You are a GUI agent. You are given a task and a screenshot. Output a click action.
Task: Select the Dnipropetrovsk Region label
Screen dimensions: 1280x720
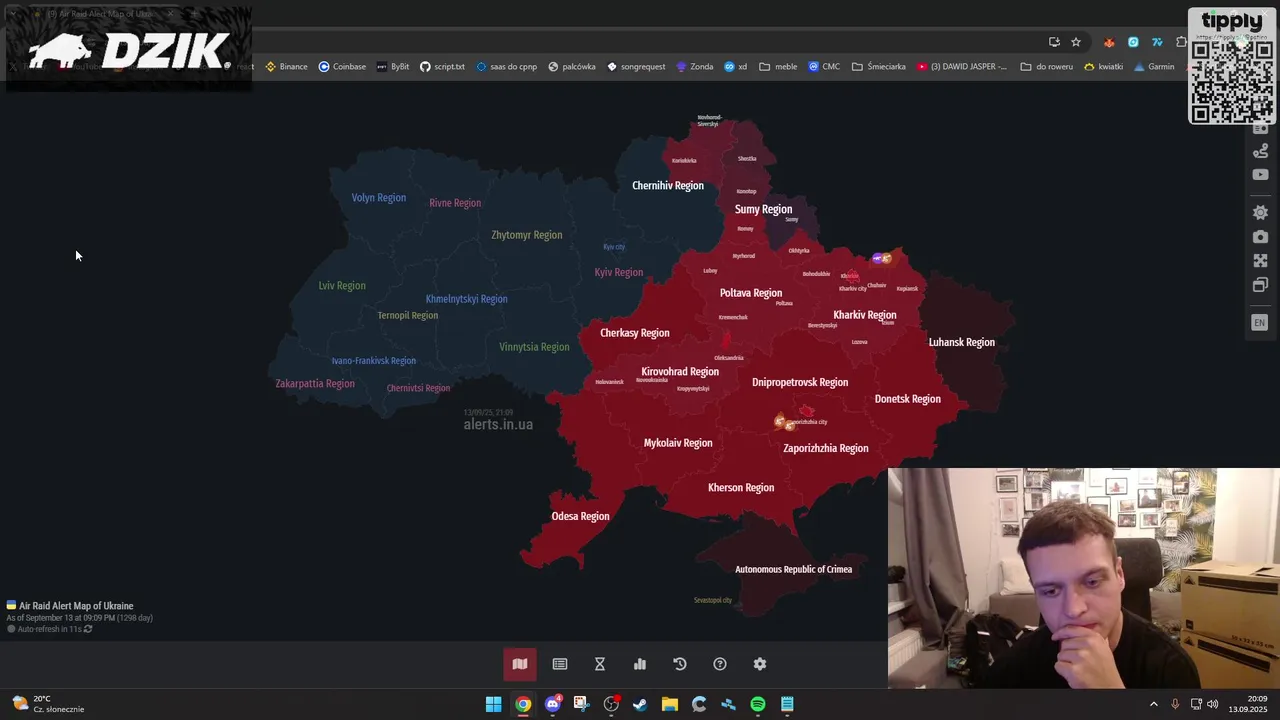800,383
